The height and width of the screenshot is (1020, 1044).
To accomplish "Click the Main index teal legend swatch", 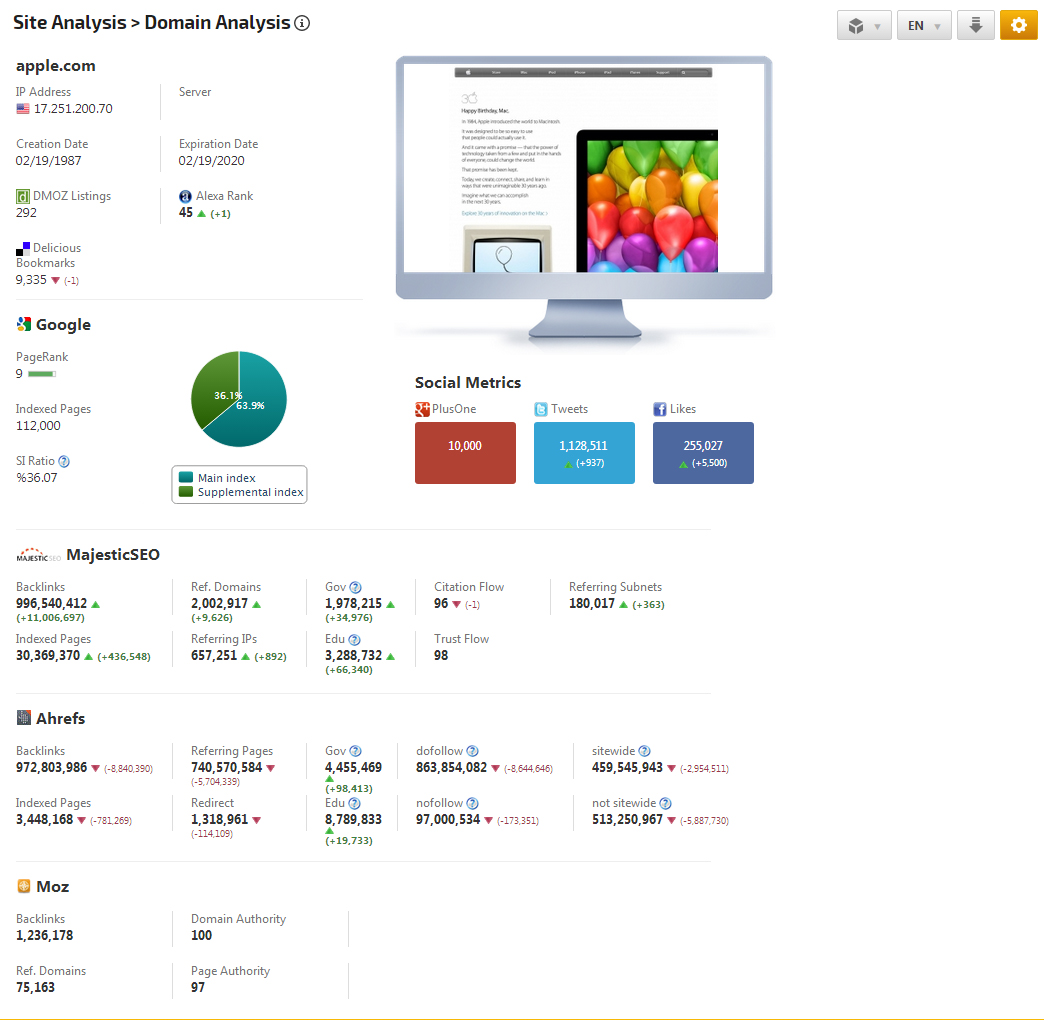I will click(x=186, y=477).
